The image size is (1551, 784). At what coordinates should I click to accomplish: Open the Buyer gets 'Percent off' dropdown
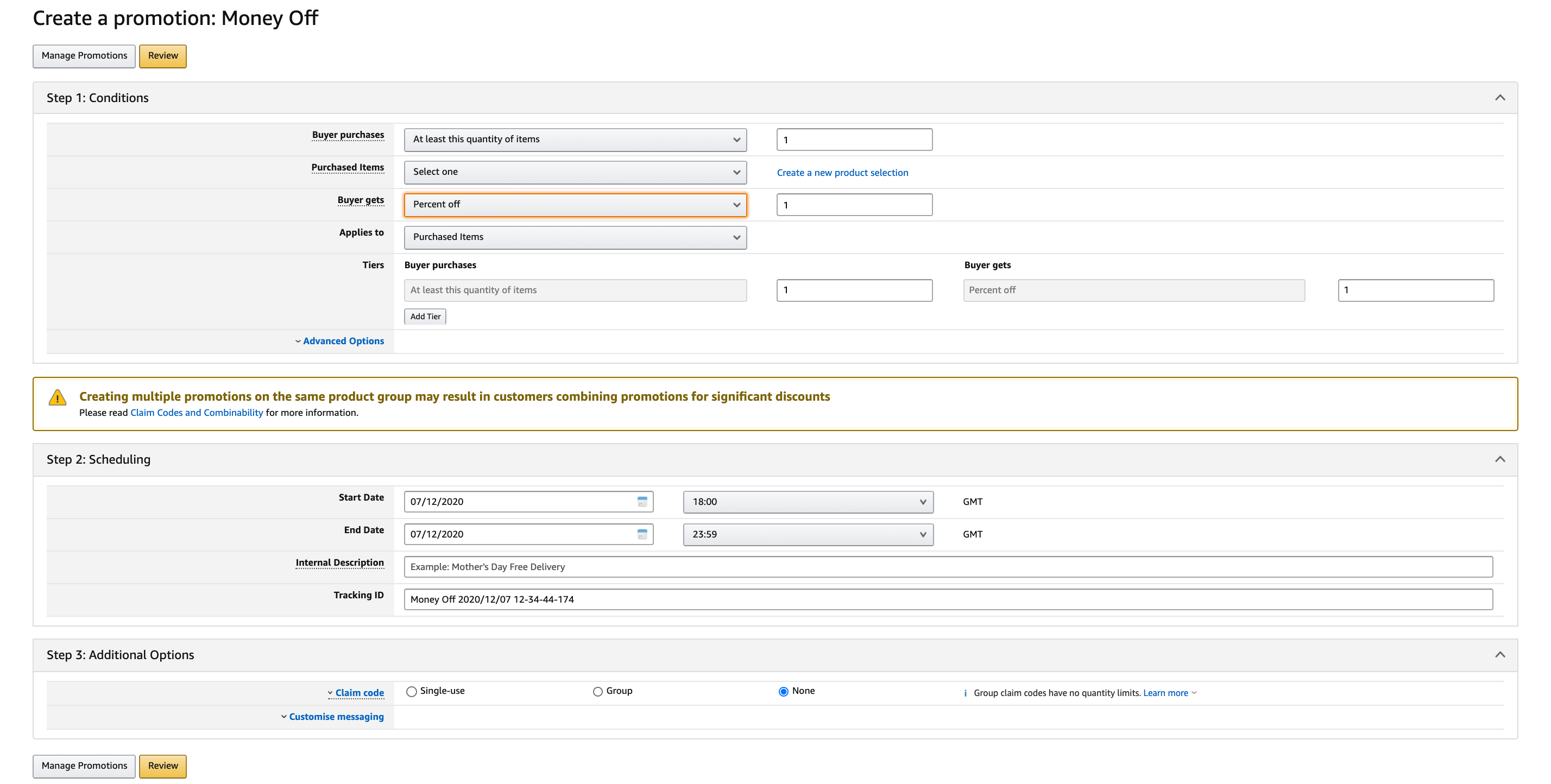(575, 205)
